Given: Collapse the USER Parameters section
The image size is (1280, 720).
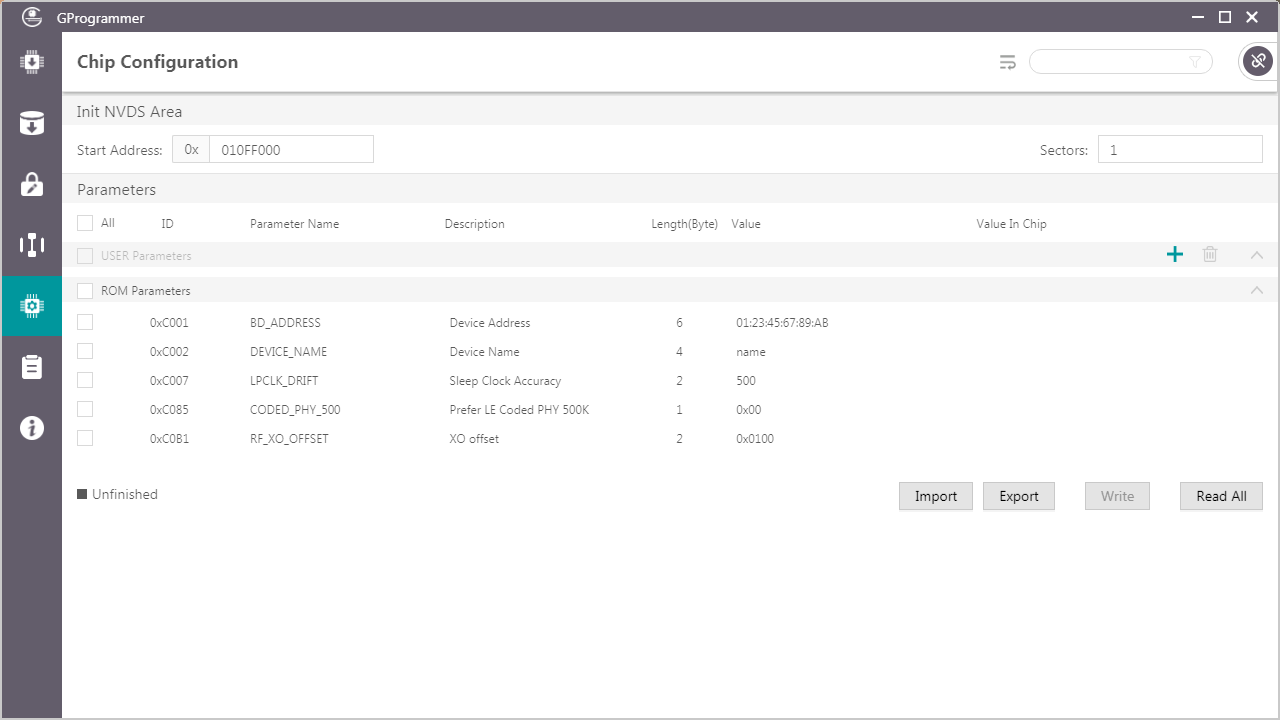Looking at the screenshot, I should [x=1257, y=255].
